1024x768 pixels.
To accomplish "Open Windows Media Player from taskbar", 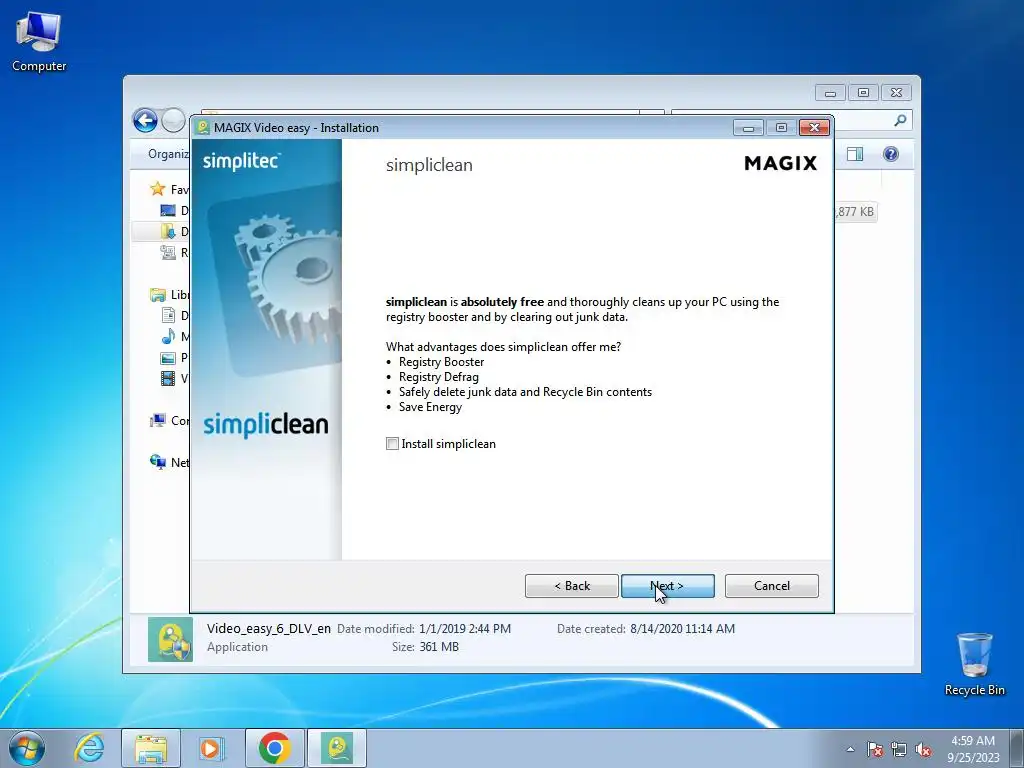I will point(212,748).
